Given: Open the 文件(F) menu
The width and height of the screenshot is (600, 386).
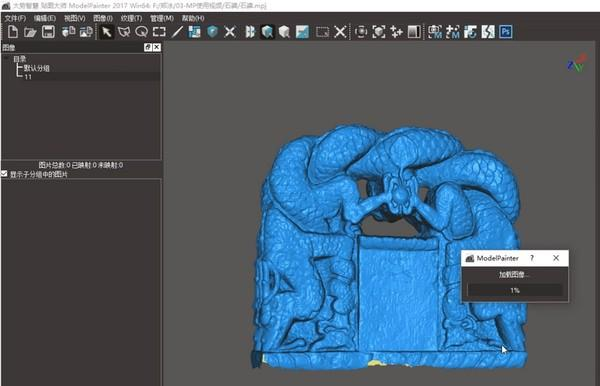Looking at the screenshot, I should coord(15,18).
